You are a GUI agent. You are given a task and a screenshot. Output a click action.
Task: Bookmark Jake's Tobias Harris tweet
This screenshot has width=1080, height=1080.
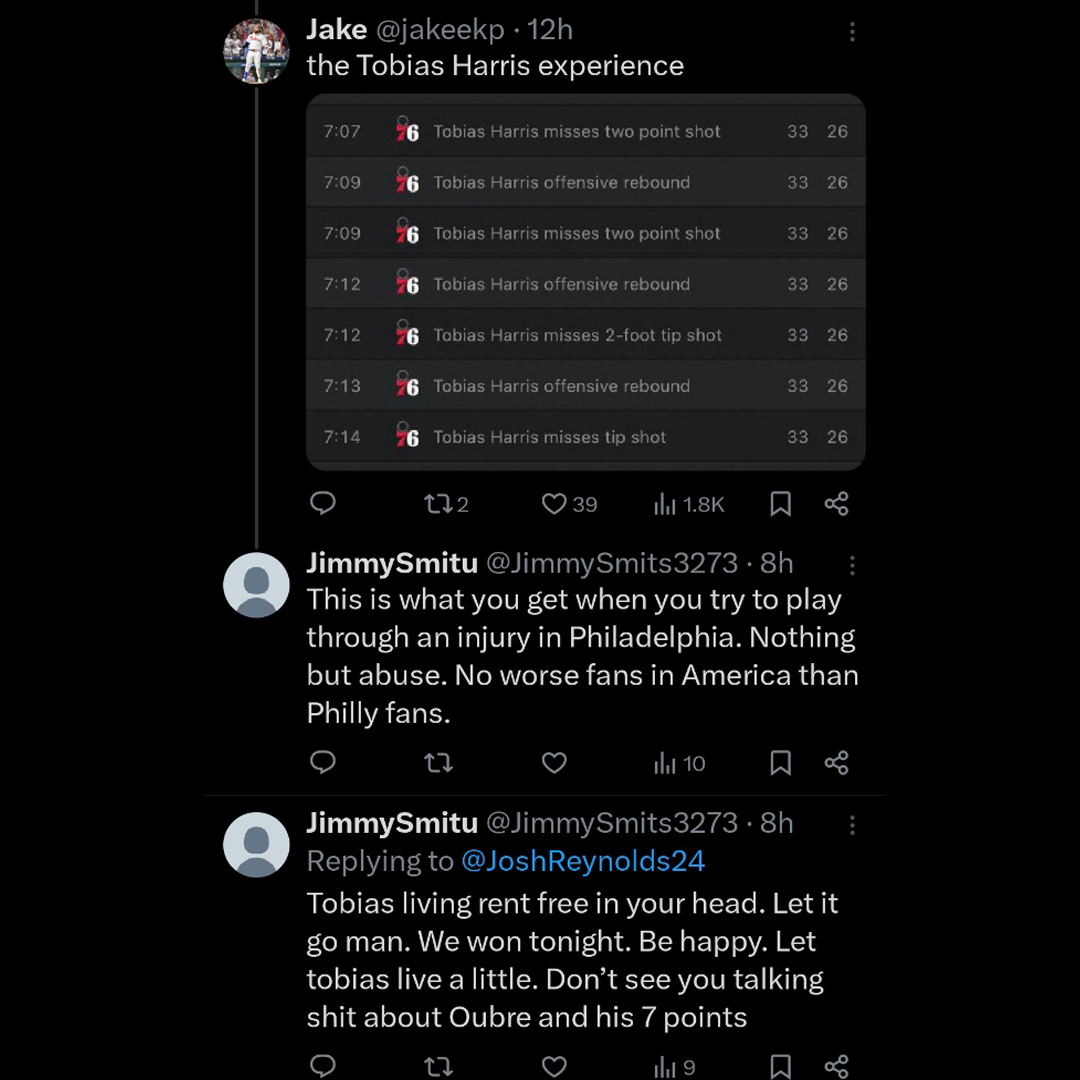781,504
